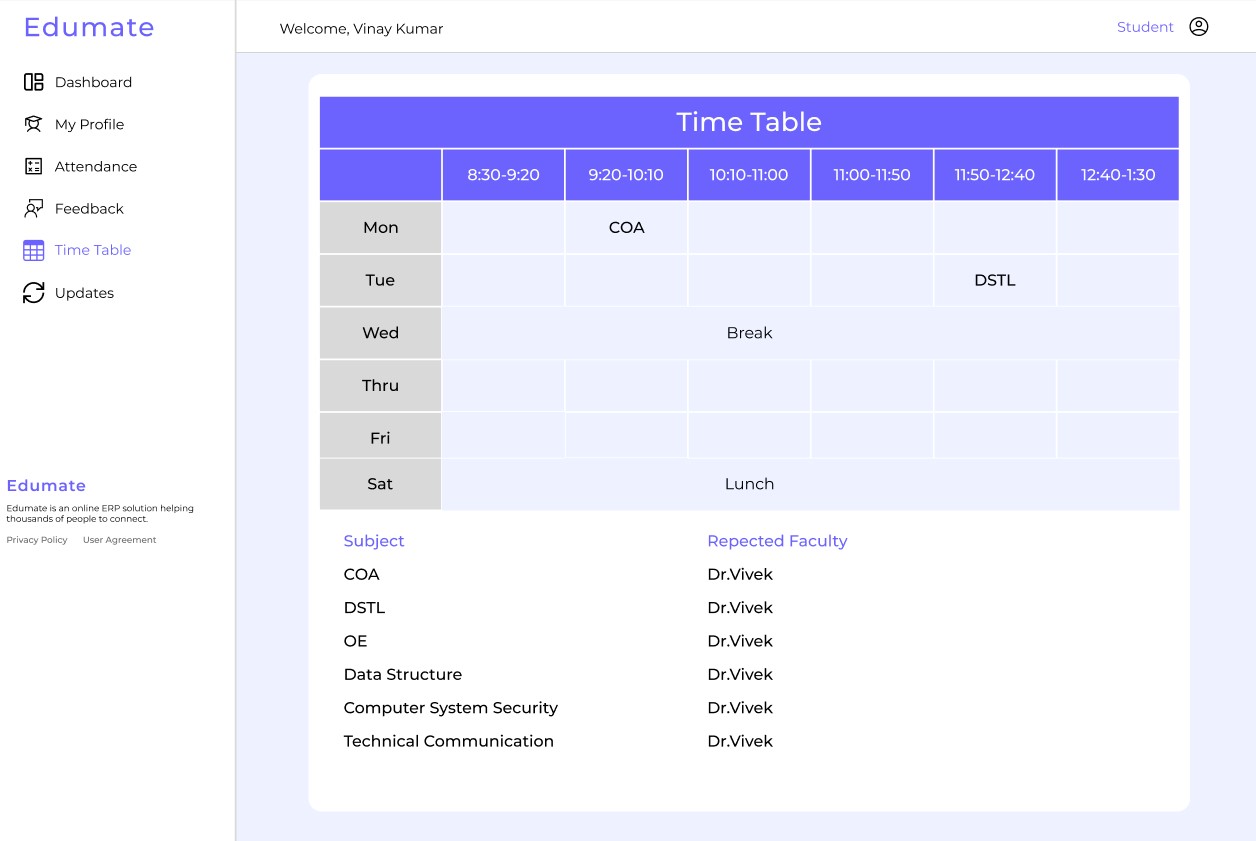The image size is (1256, 841).
Task: Click the COA cell on Monday
Action: [x=626, y=228]
